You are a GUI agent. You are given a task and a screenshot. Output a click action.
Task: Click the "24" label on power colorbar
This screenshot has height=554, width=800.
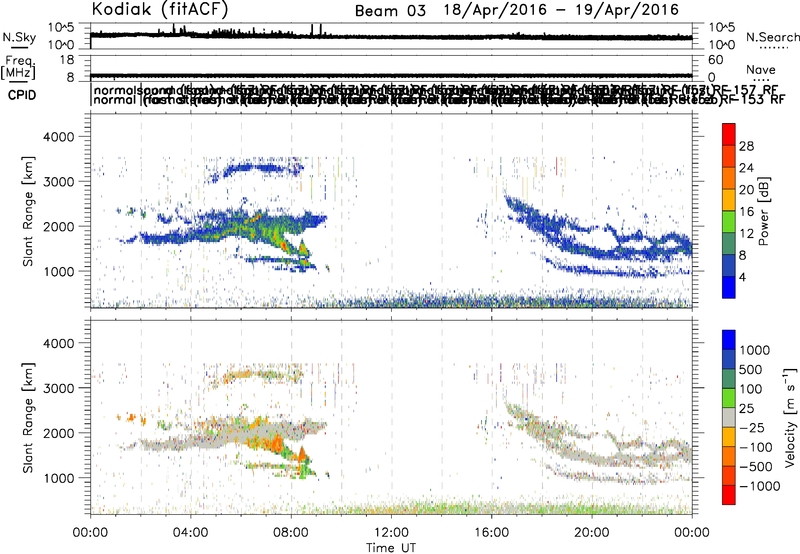746,168
